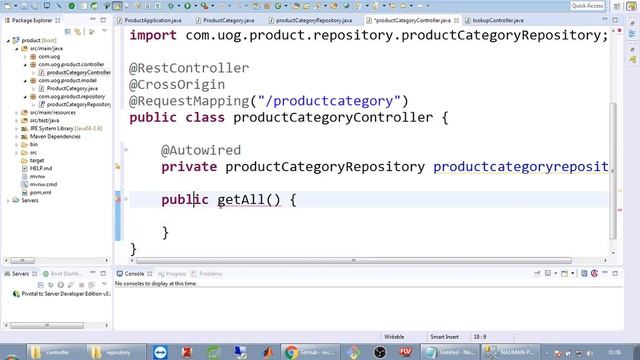Viewport: 640px width, 360px height.
Task: Open the FLV player icon in taskbar
Action: point(405,352)
